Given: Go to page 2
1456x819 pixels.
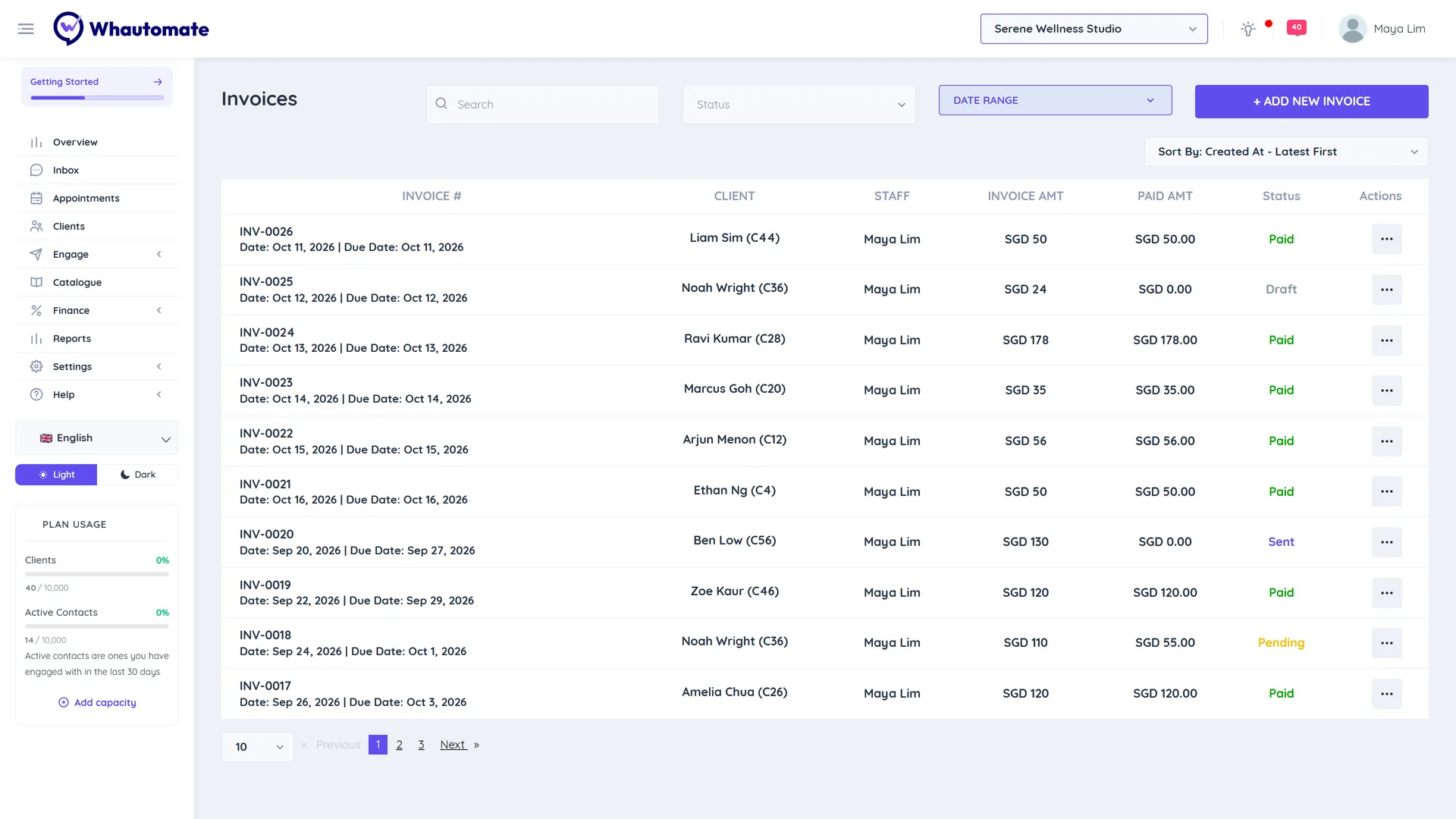Looking at the screenshot, I should point(399,745).
